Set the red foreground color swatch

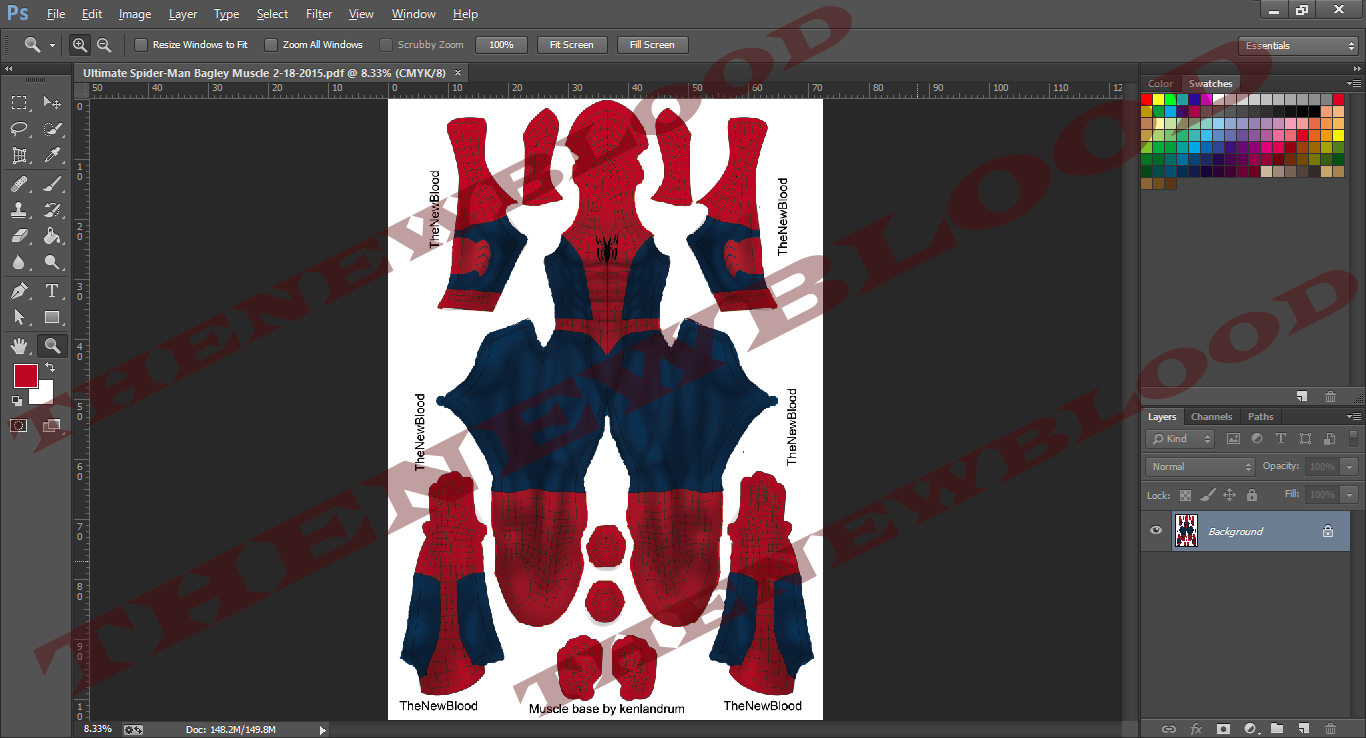(24, 375)
